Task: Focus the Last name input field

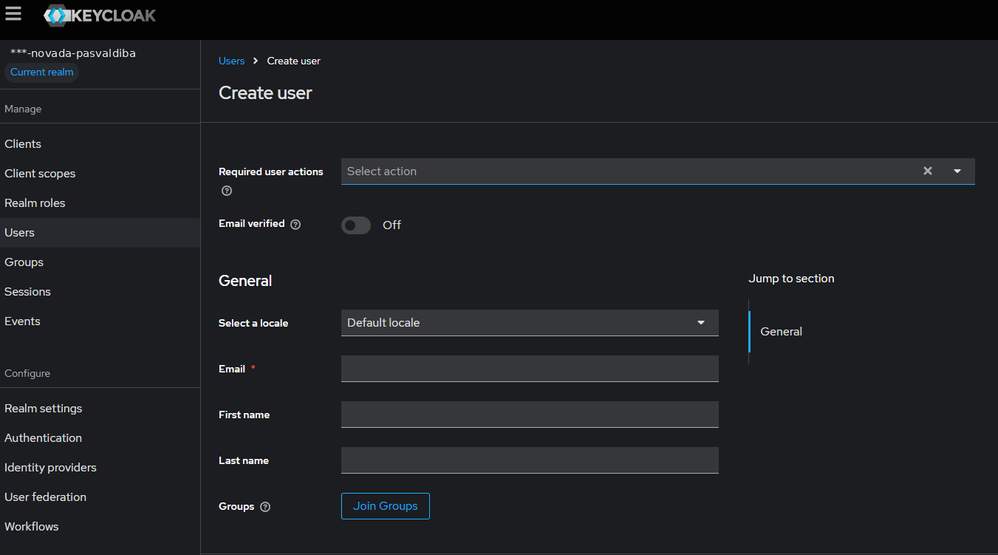Action: coord(530,460)
